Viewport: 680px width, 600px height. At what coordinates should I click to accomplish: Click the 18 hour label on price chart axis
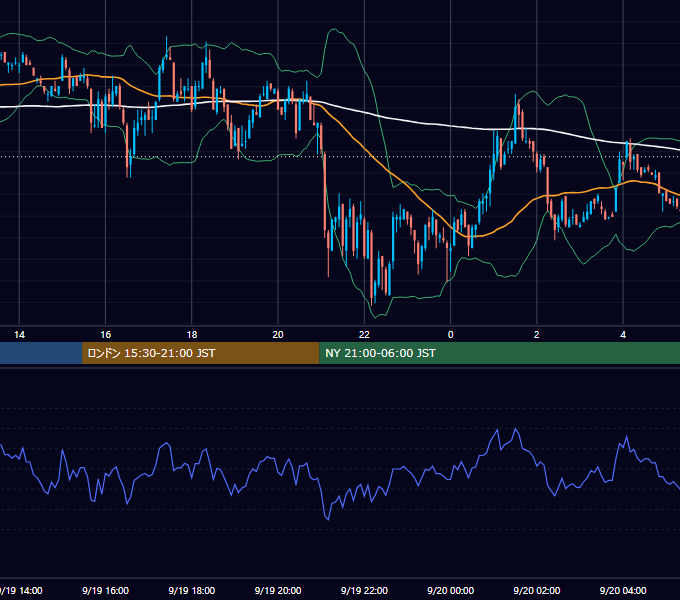(x=192, y=335)
